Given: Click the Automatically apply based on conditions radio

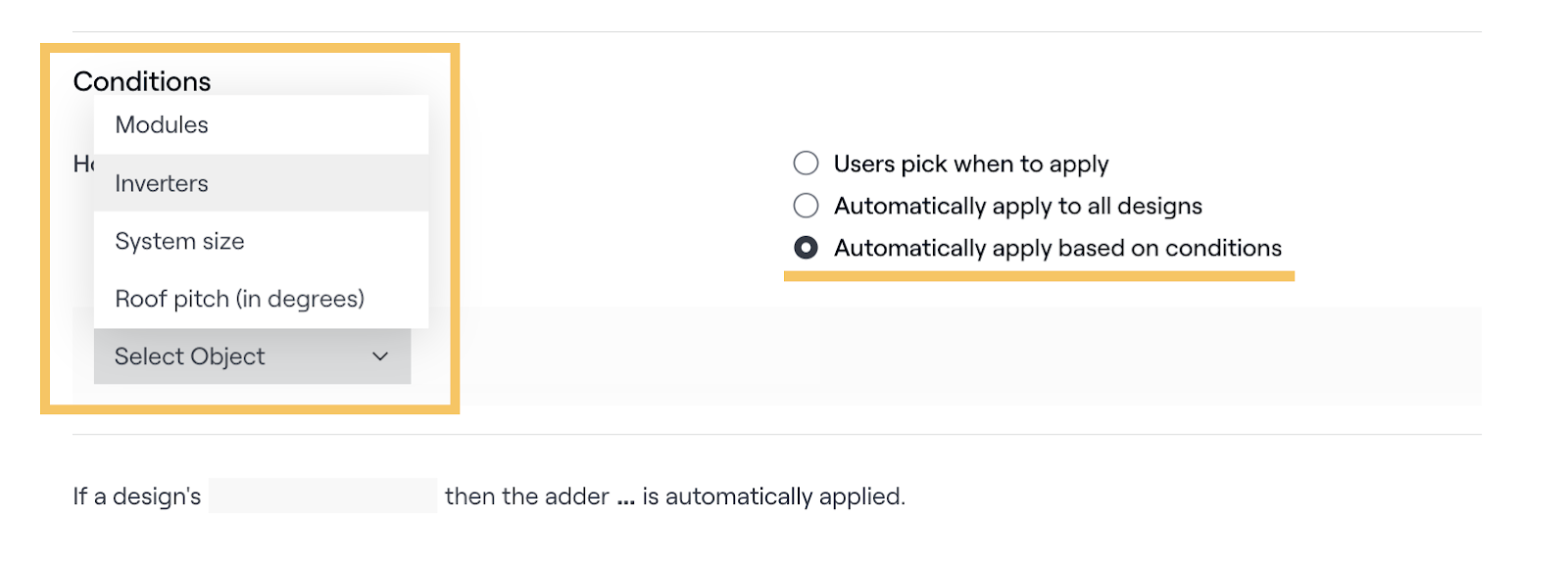Looking at the screenshot, I should point(806,248).
